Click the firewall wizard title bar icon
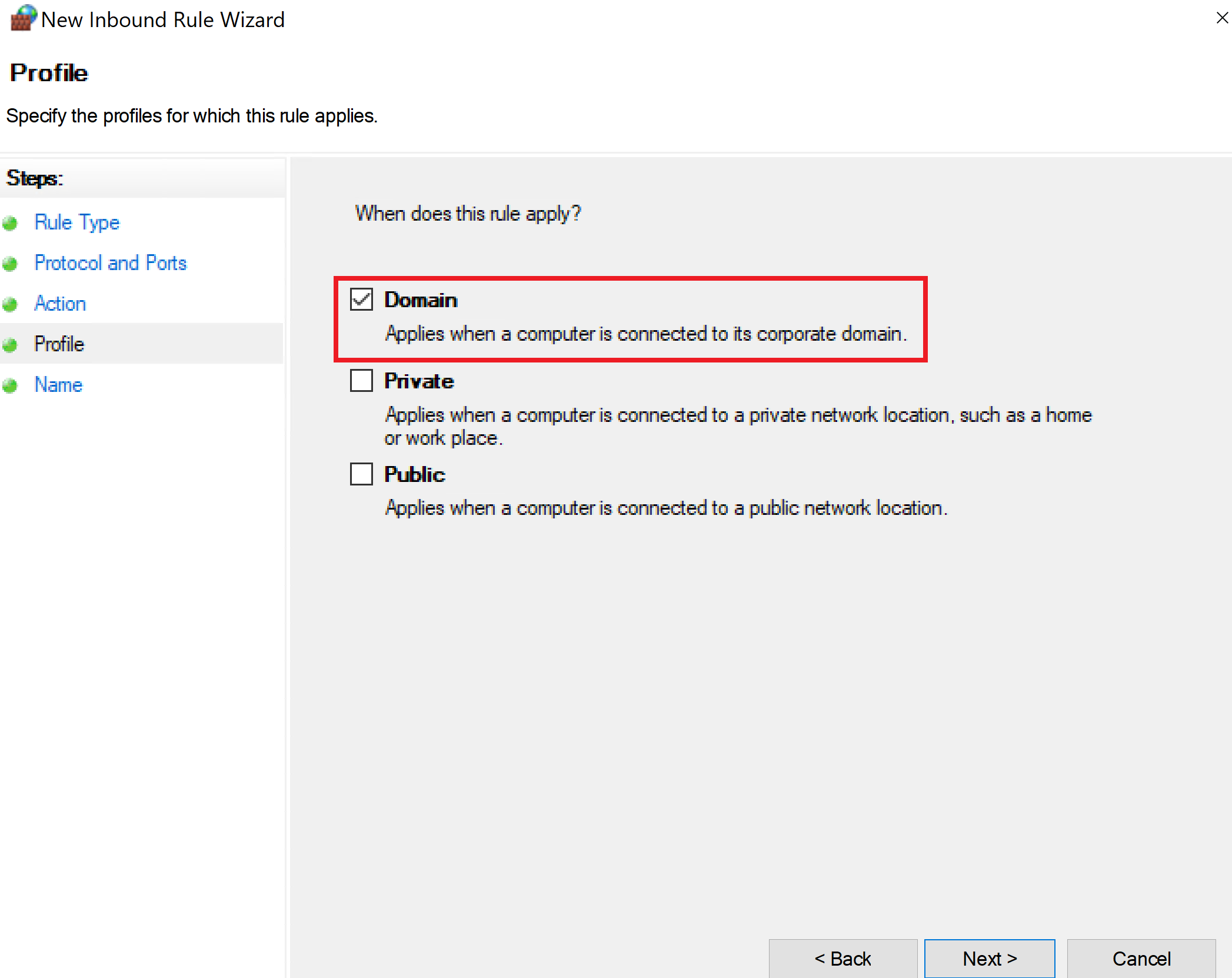Viewport: 1232px width, 978px height. coord(22,18)
